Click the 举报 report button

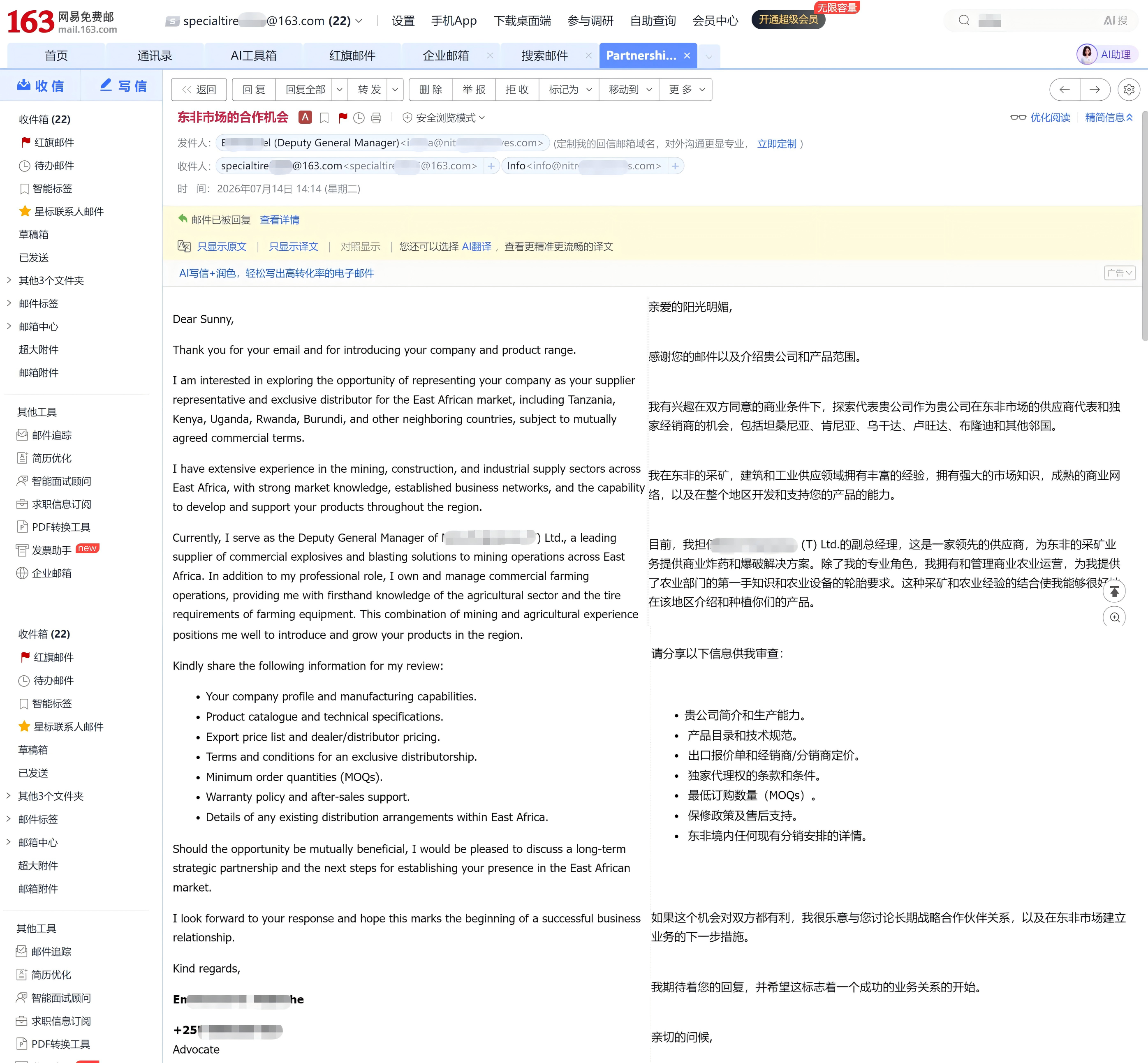(x=474, y=90)
